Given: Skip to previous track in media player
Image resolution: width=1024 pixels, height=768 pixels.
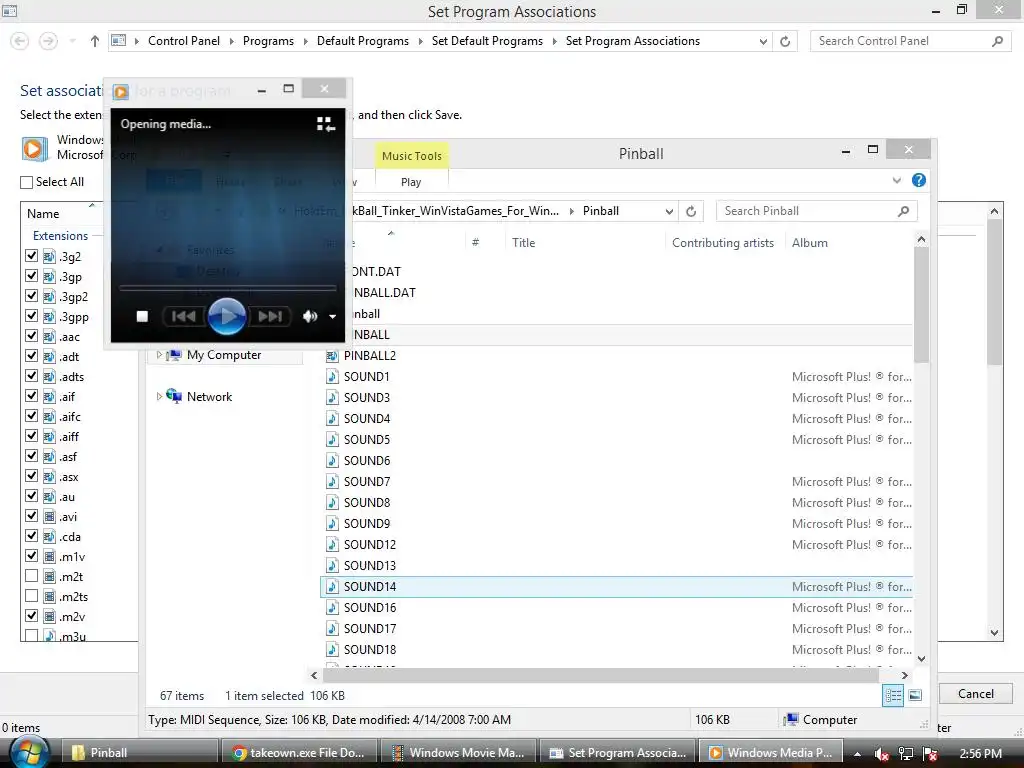Looking at the screenshot, I should coord(184,317).
